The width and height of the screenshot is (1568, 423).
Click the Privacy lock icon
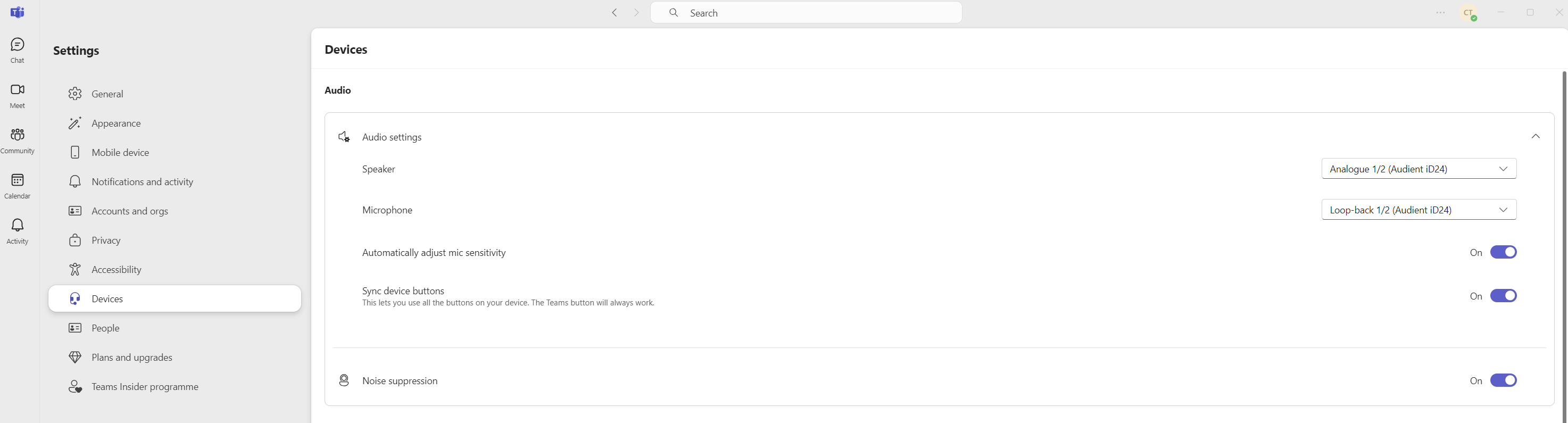pos(75,240)
